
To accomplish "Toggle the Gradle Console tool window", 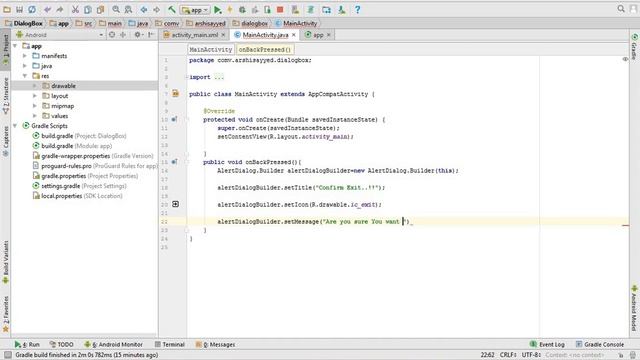I will click(600, 344).
